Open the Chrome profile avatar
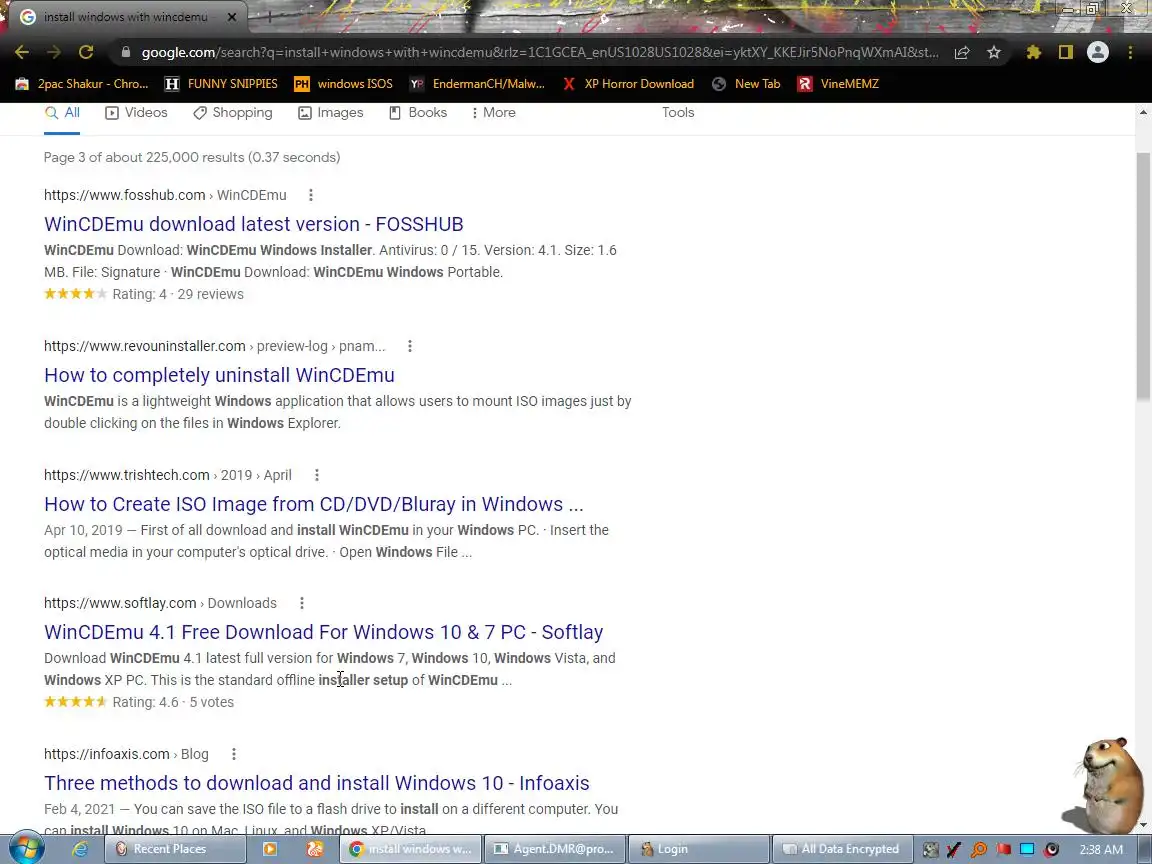The image size is (1152, 864). [1098, 52]
